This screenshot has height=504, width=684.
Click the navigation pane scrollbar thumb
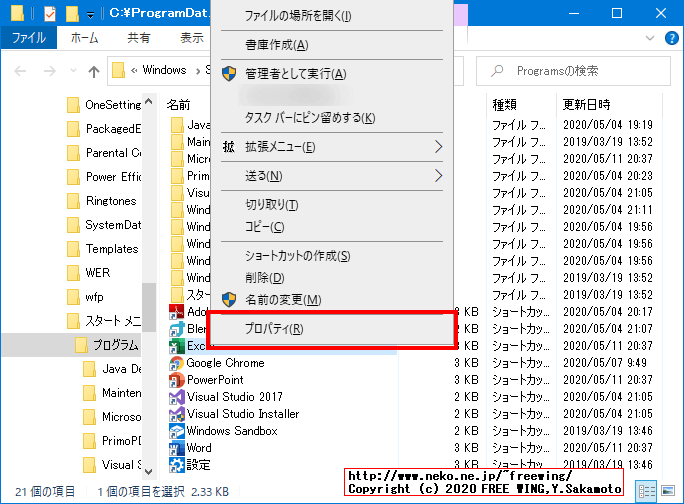(x=149, y=307)
